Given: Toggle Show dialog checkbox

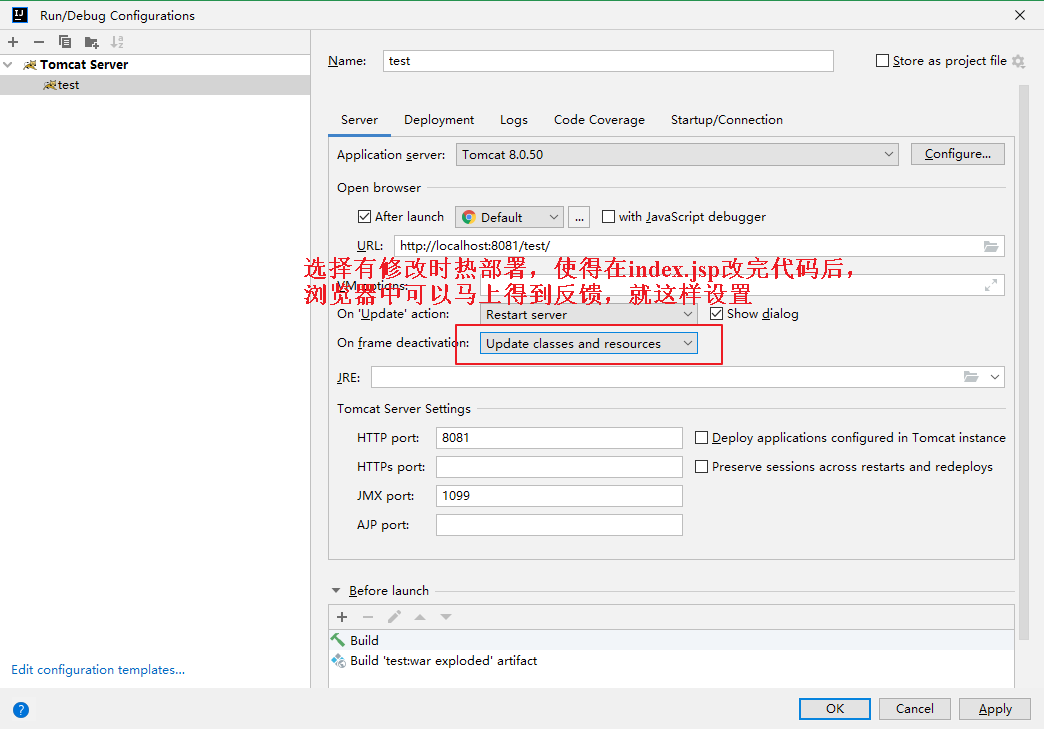Looking at the screenshot, I should (x=716, y=314).
